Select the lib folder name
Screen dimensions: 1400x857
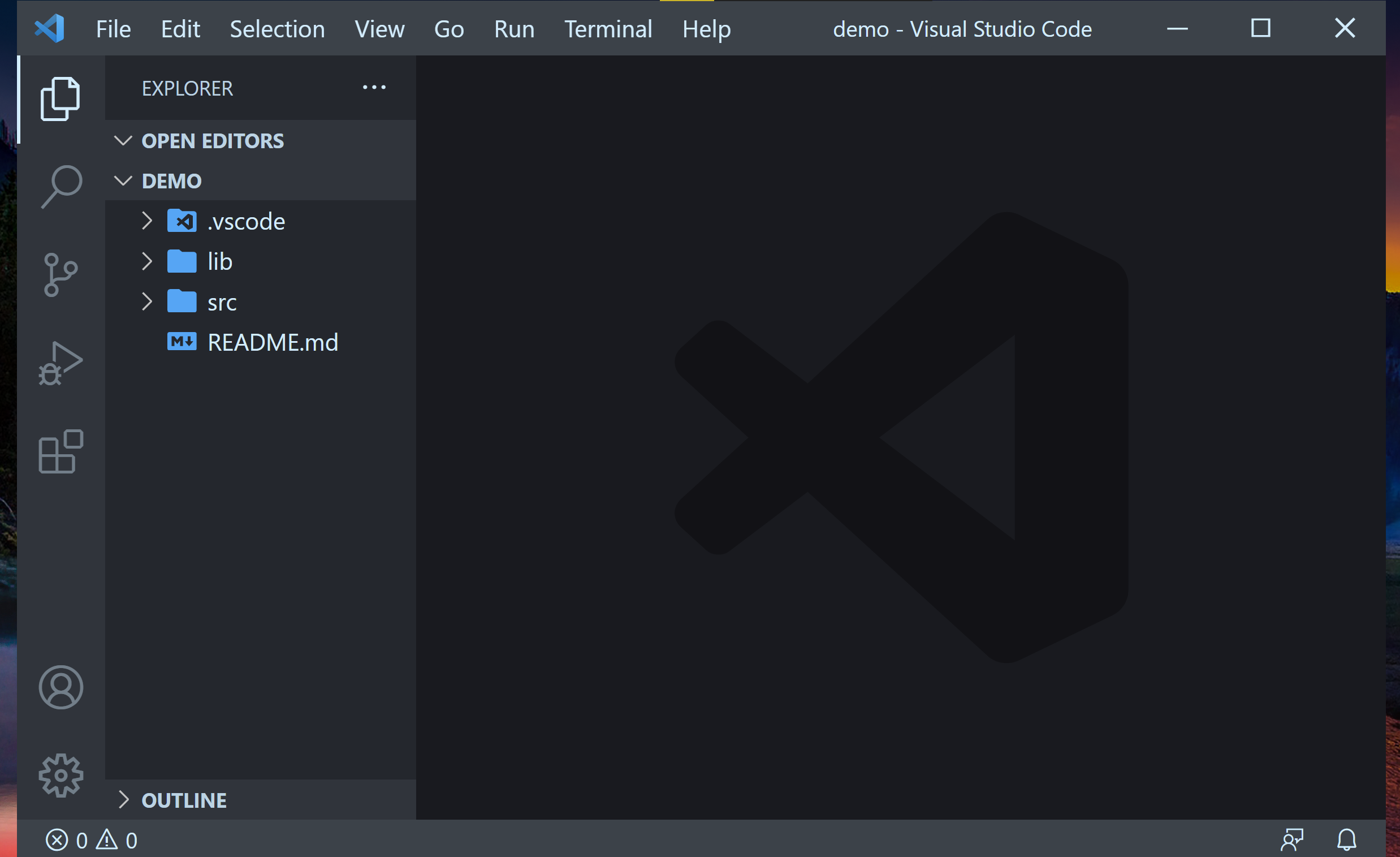pos(220,261)
